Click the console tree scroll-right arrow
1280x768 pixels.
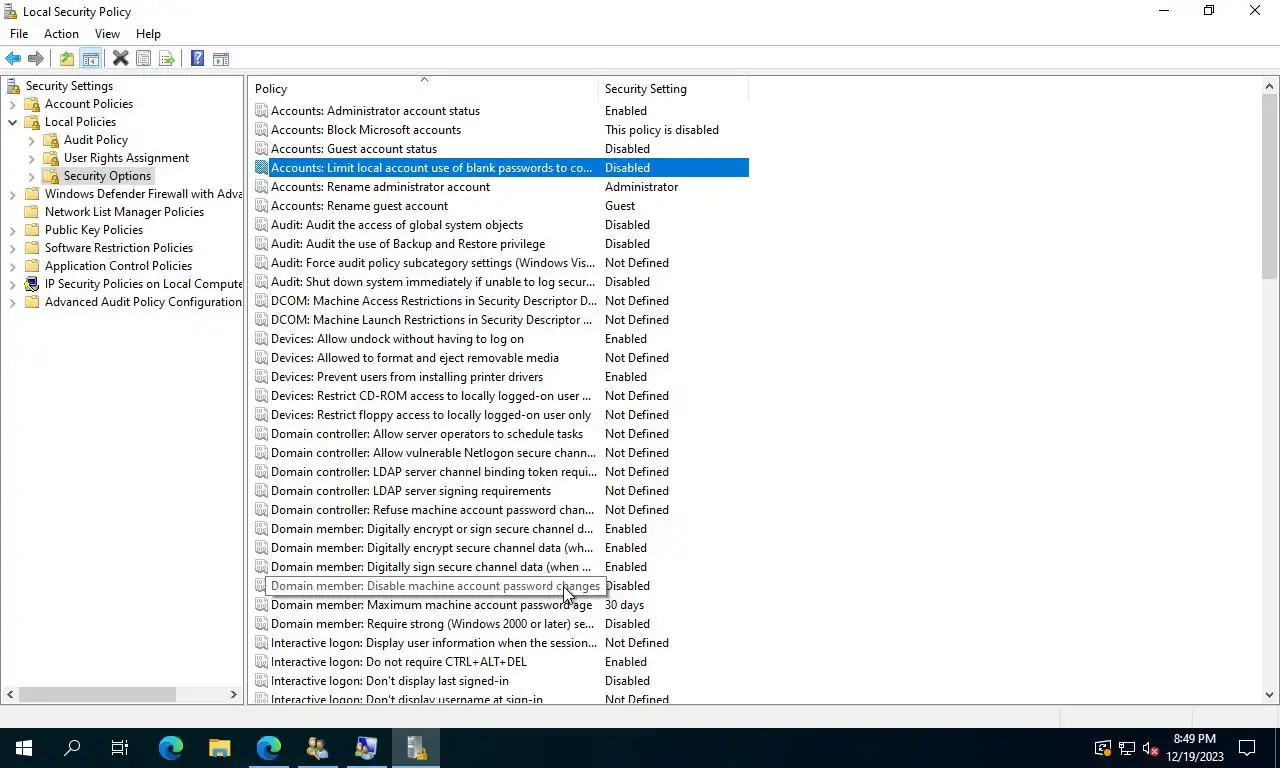(234, 694)
